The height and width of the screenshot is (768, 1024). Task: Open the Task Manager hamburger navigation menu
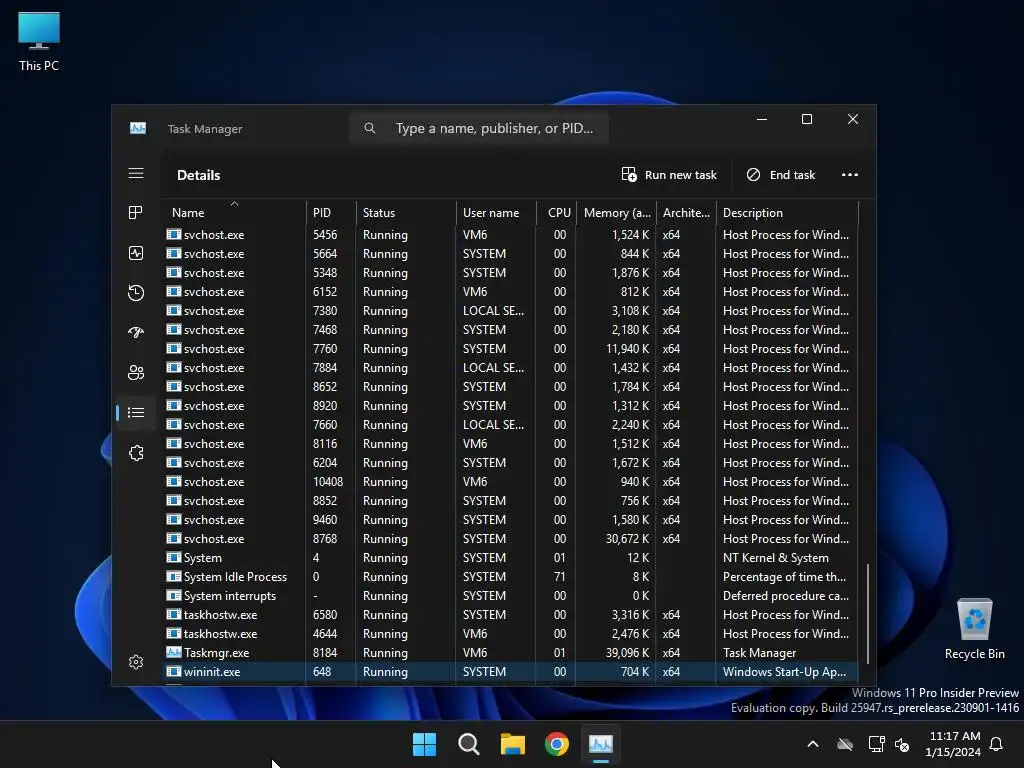tap(136, 173)
